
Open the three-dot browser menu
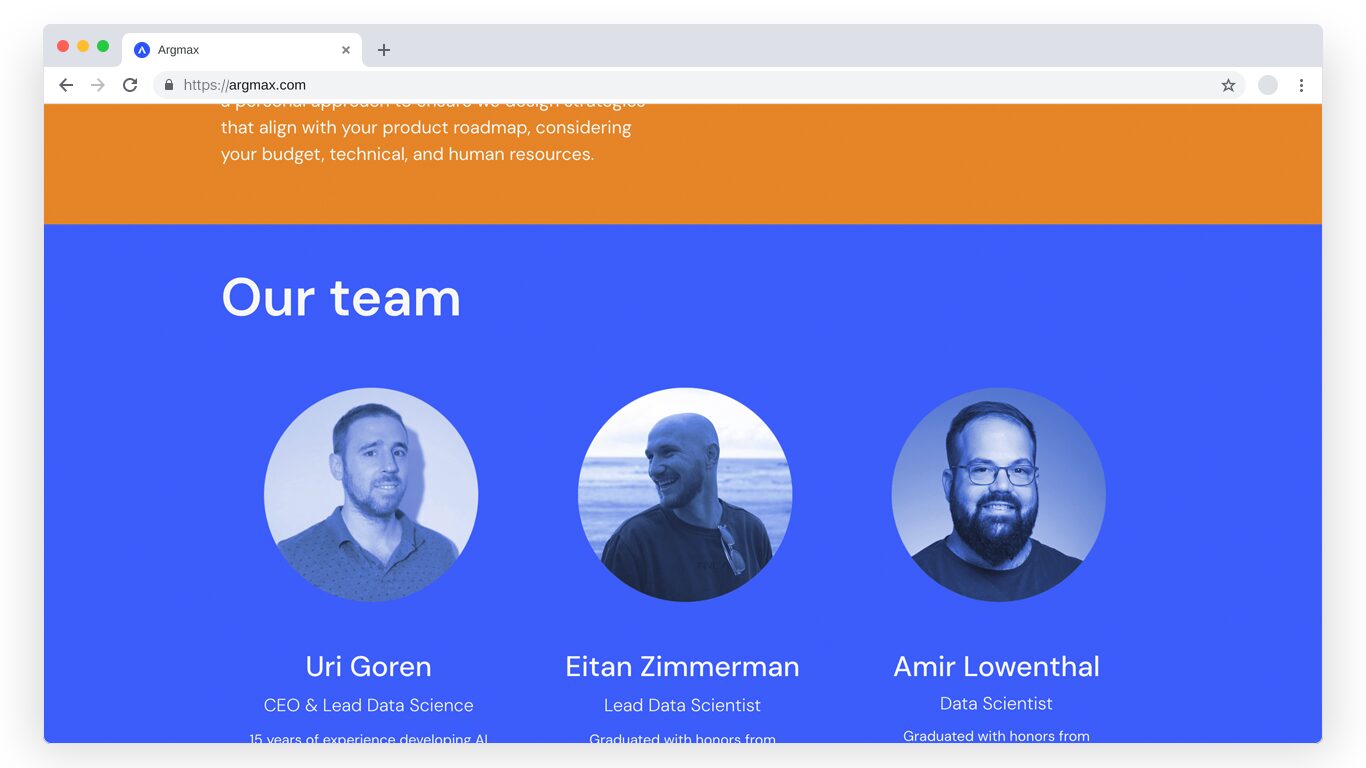1301,85
